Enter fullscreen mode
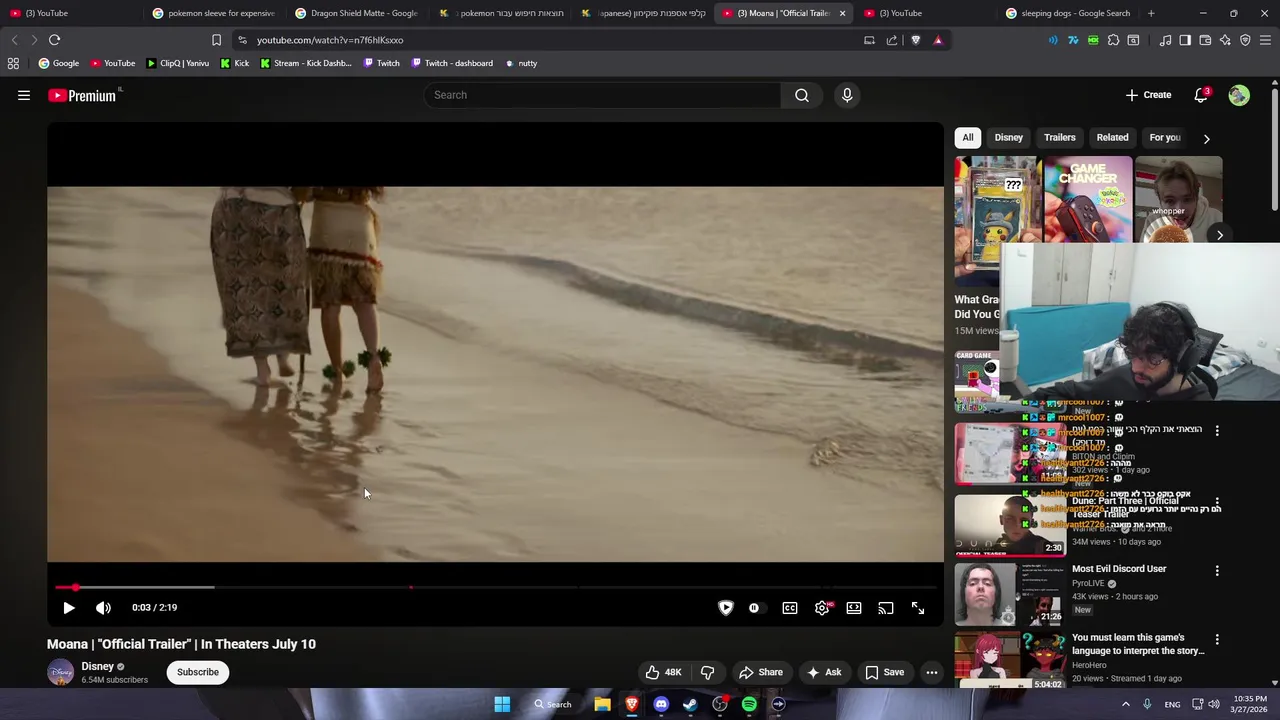This screenshot has width=1280, height=720. pos(918,608)
